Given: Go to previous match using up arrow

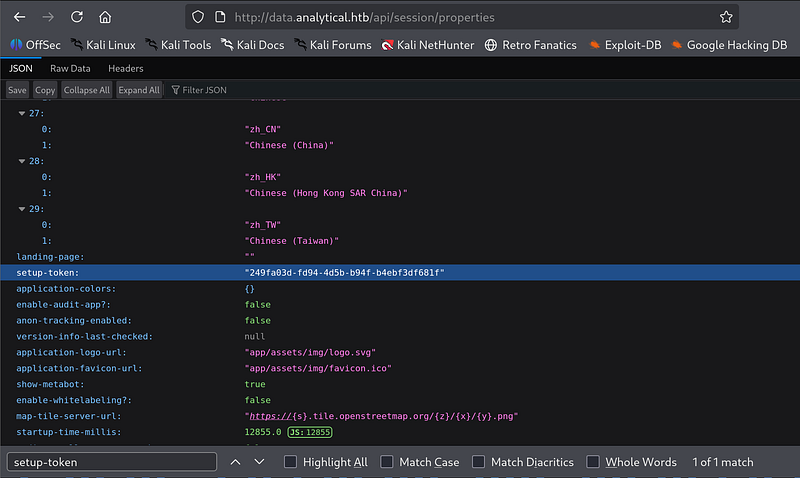Looking at the screenshot, I should click(x=235, y=462).
